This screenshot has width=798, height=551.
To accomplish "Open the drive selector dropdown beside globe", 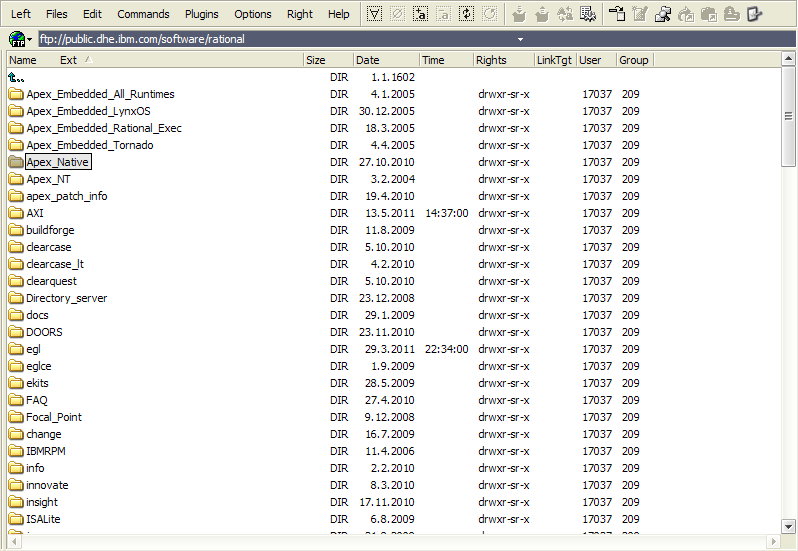I will pos(30,40).
